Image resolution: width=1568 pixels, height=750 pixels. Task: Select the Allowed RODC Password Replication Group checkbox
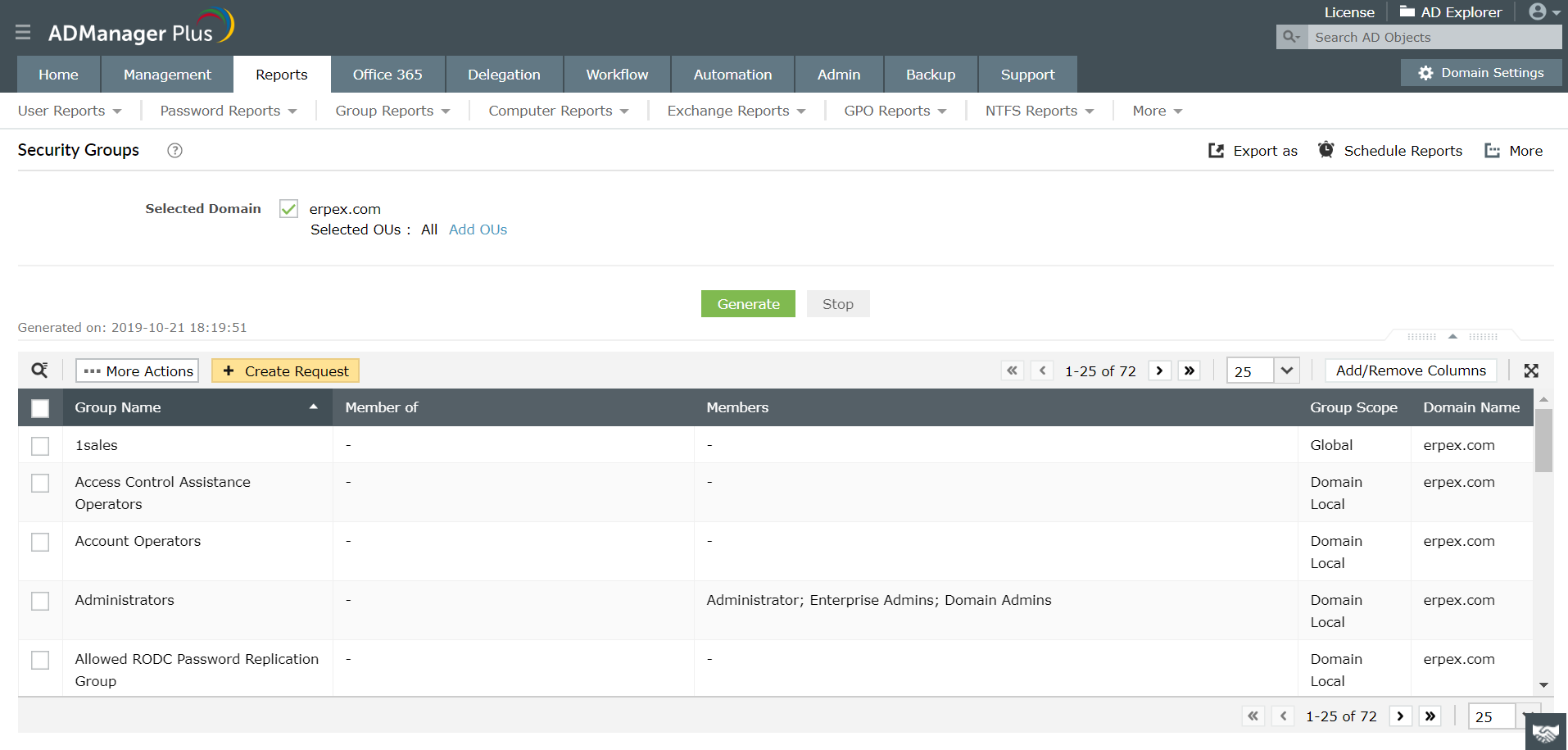40,660
